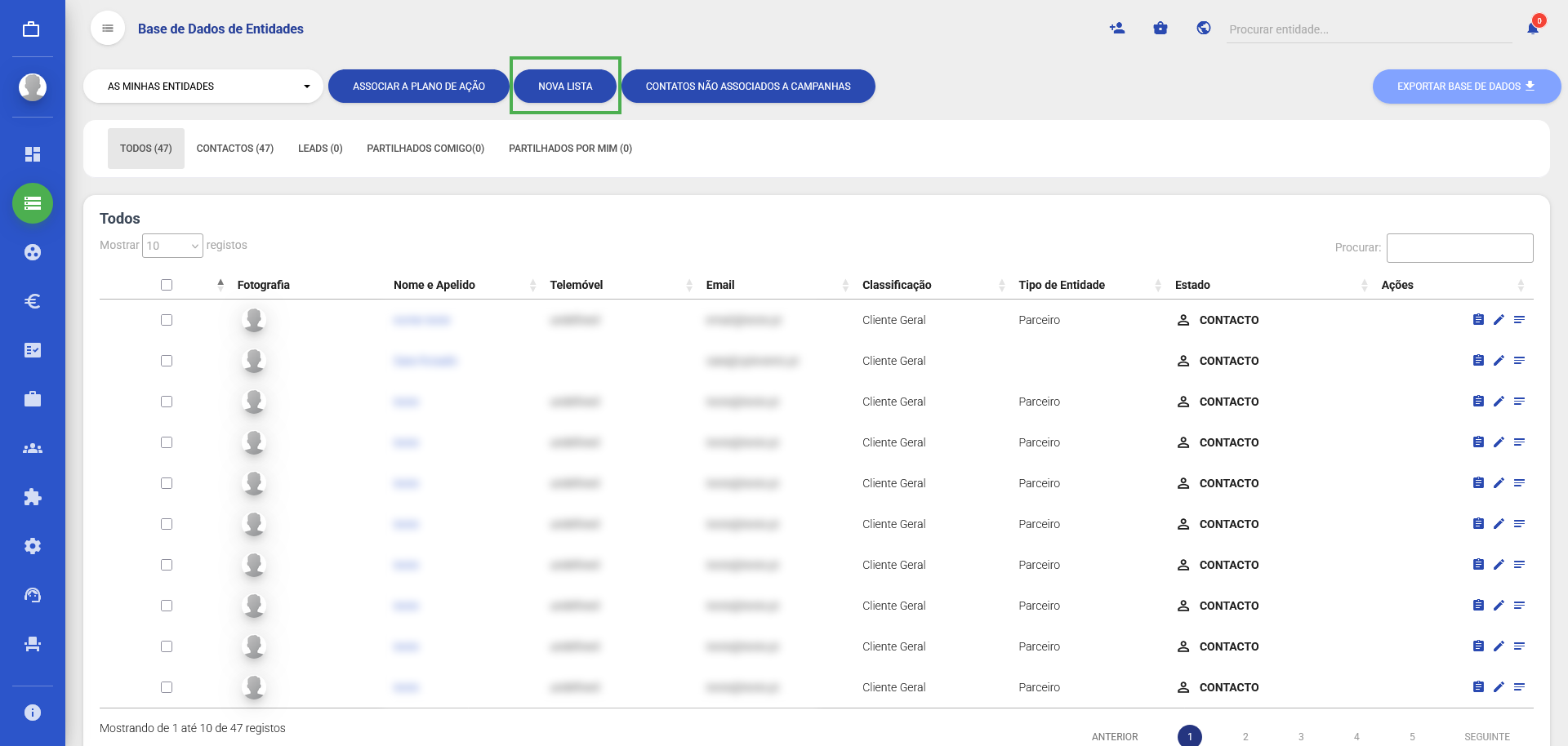Screen dimensions: 1568x746
Task: Open the settings gear in sidebar
Action: (x=33, y=546)
